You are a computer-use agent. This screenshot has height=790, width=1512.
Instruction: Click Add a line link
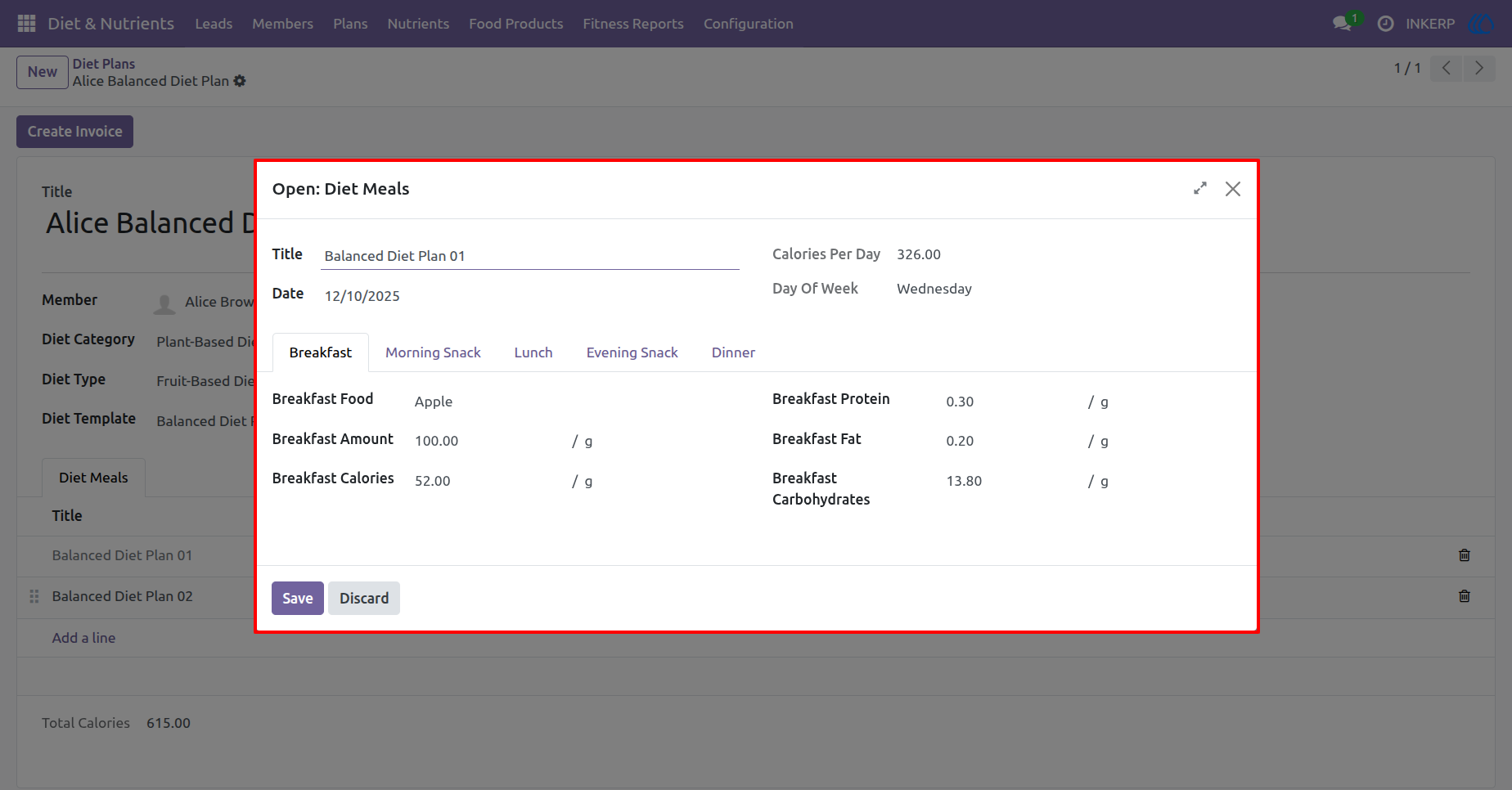pyautogui.click(x=83, y=638)
